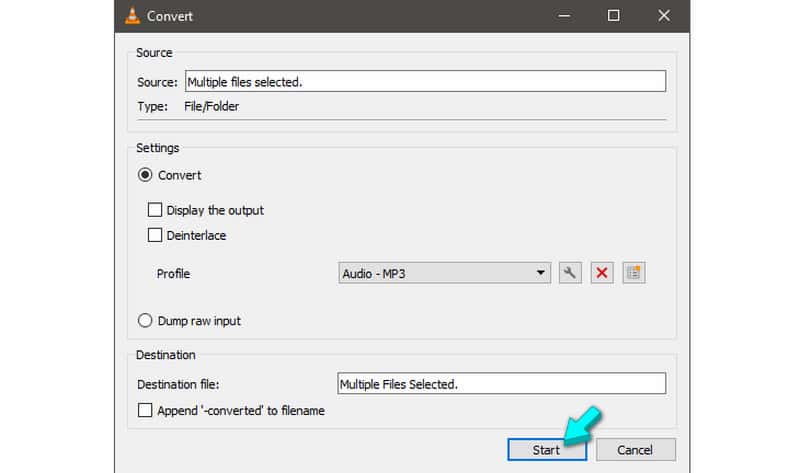Create a new profile icon button

click(634, 273)
